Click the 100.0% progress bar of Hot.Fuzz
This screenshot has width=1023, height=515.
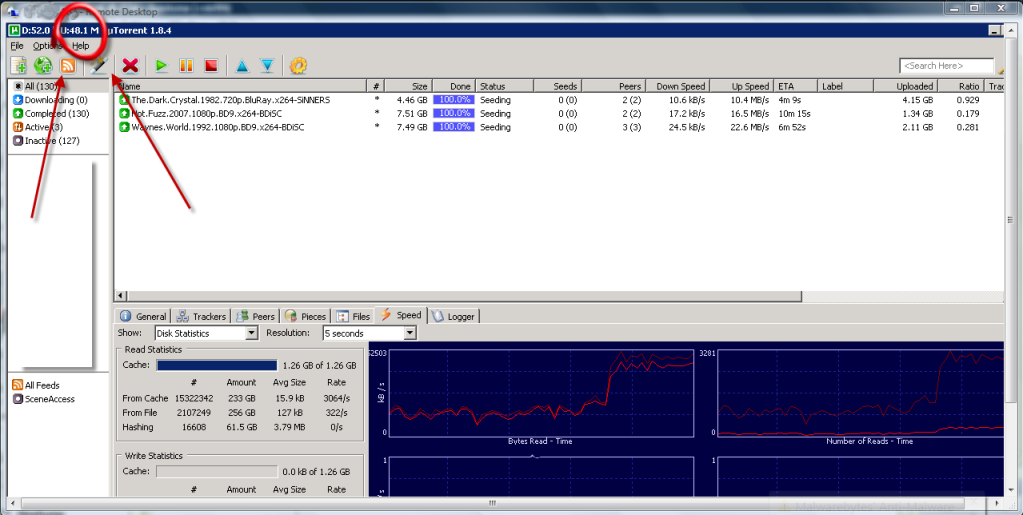coord(453,114)
